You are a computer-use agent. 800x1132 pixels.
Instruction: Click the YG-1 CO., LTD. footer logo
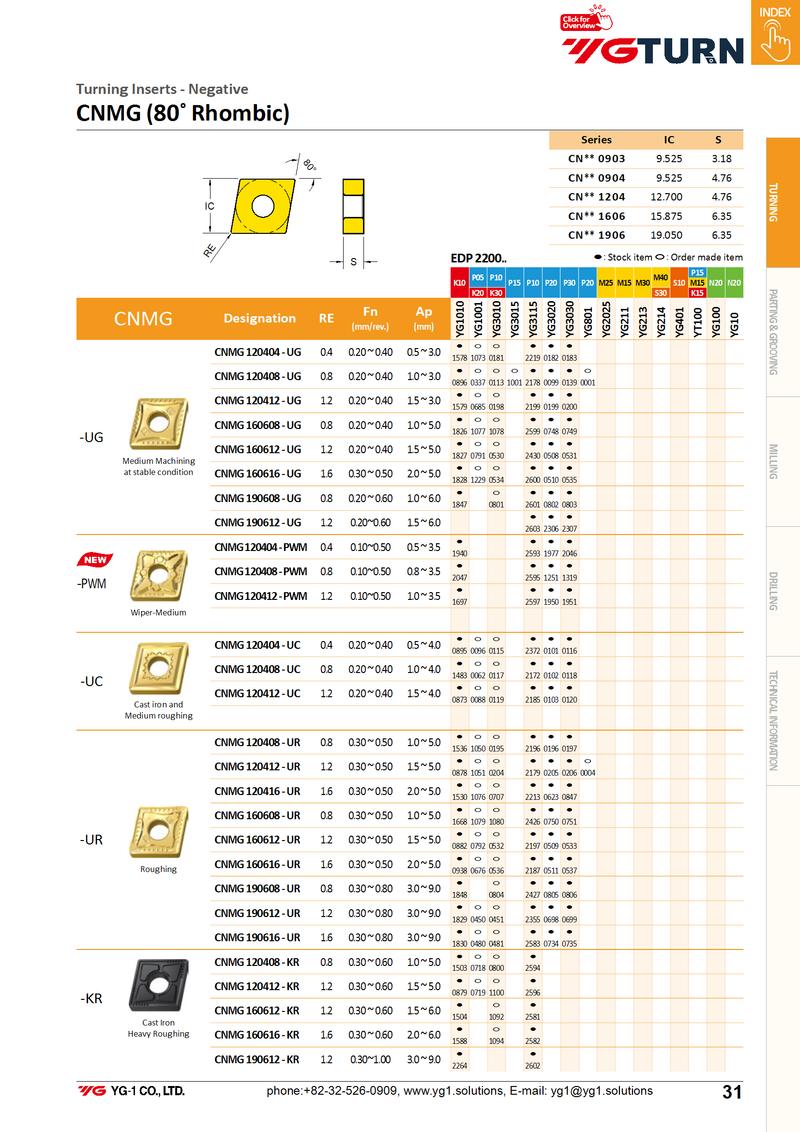[132, 1091]
